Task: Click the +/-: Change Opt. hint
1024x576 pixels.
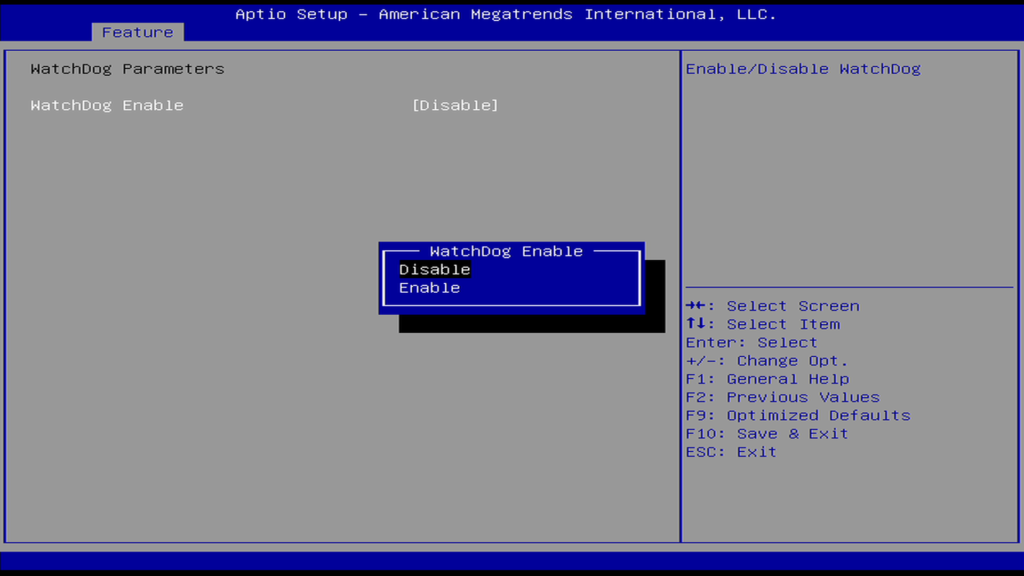Action: [767, 360]
